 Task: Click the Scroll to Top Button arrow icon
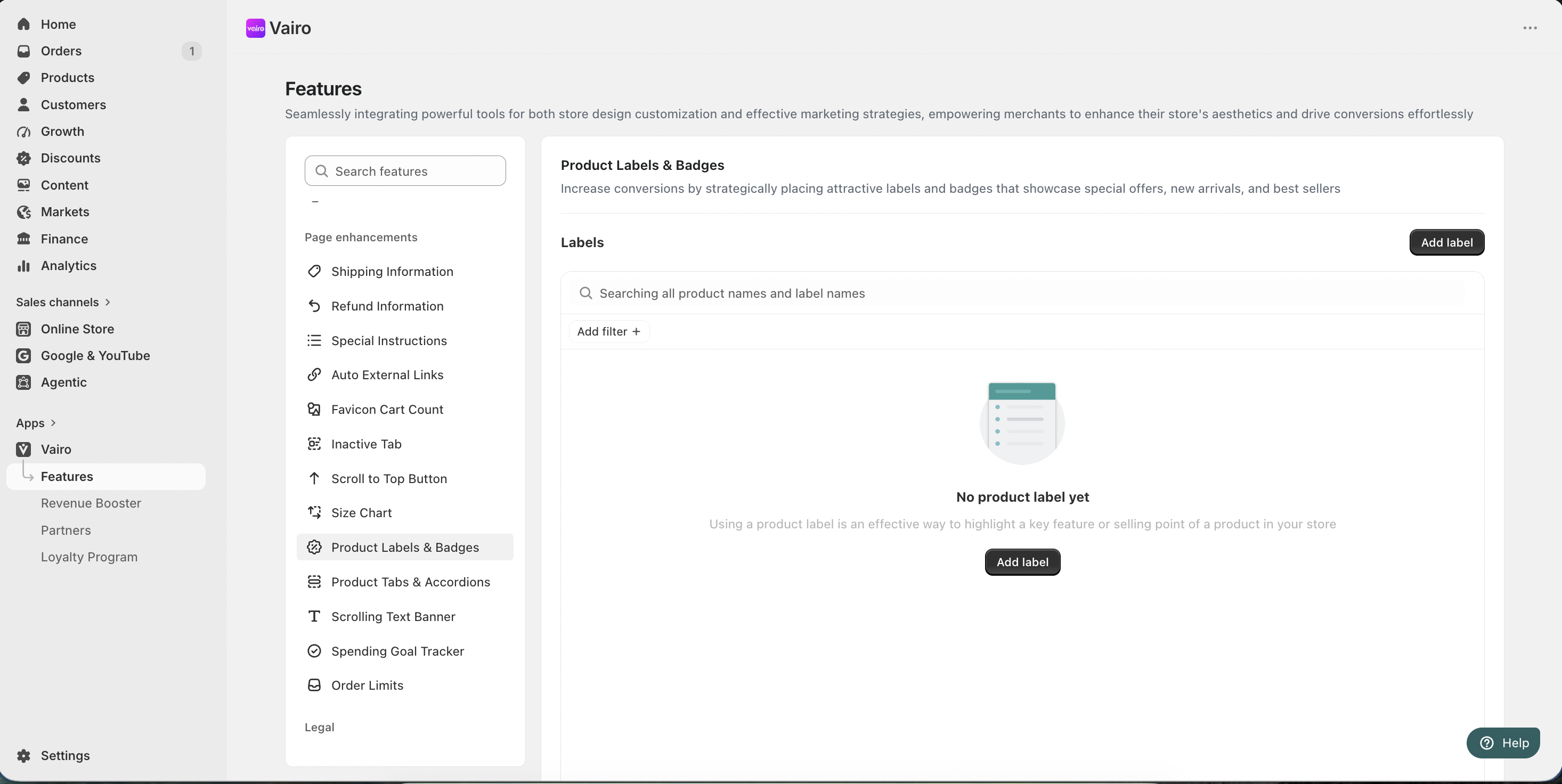coord(314,478)
